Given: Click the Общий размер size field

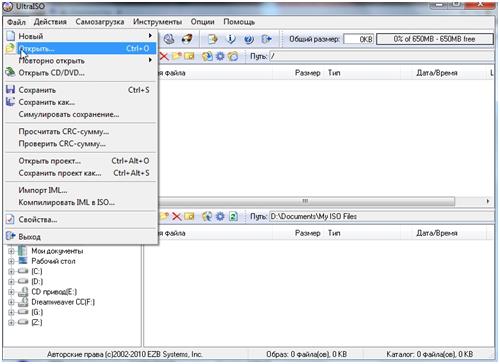Looking at the screenshot, I should 358,39.
